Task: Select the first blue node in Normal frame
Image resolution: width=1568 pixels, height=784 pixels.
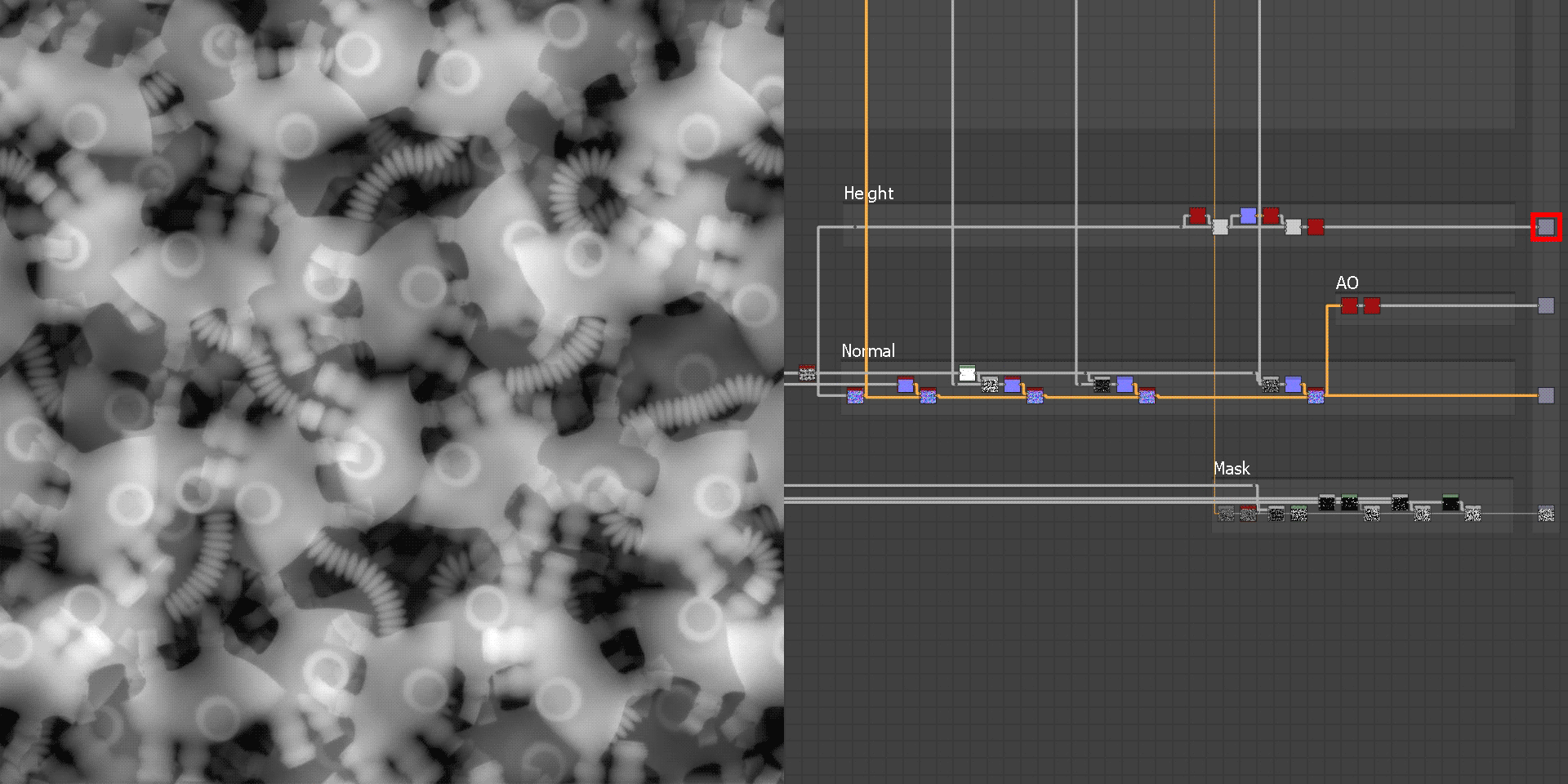Action: pyautogui.click(x=906, y=385)
